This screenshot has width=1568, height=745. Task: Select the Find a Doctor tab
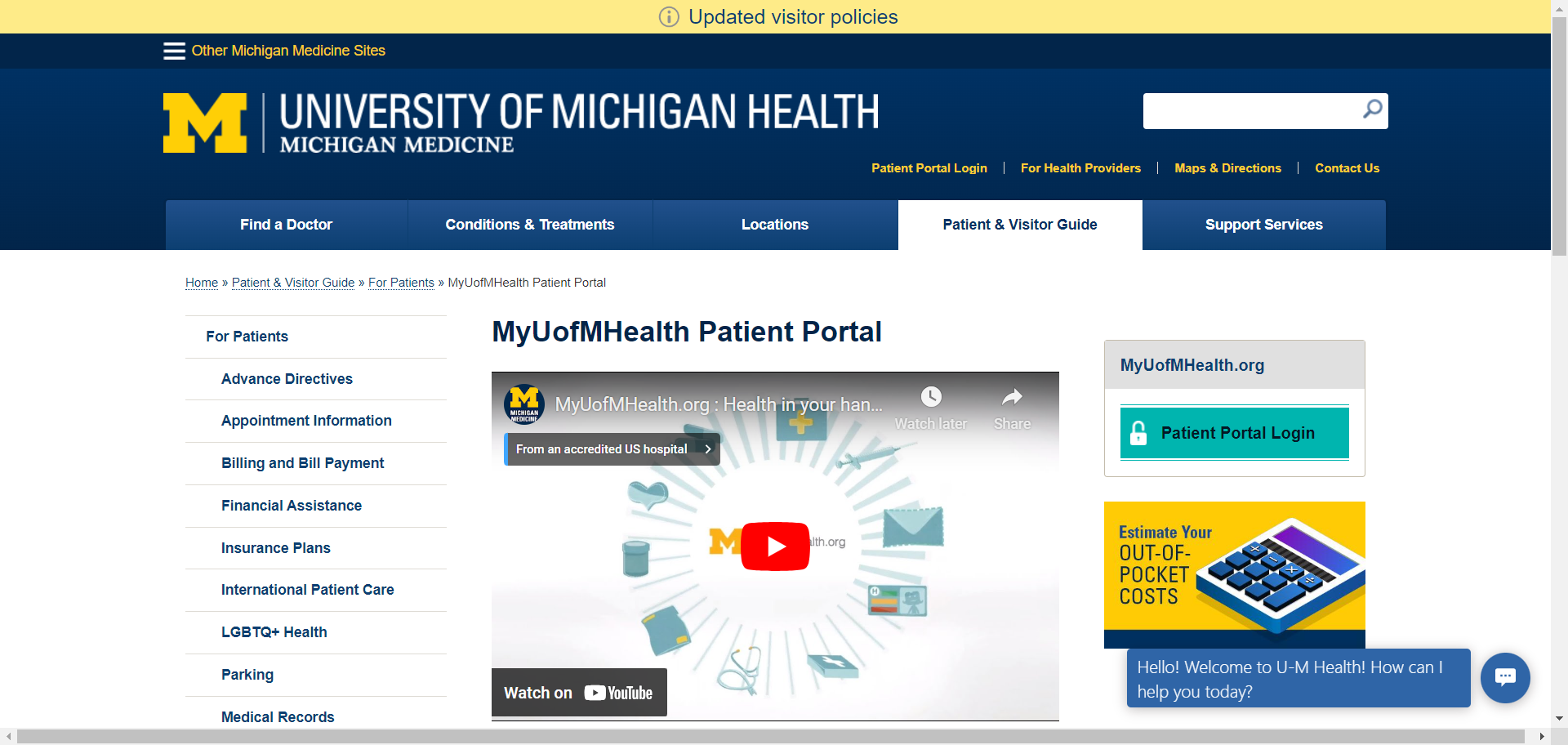287,225
